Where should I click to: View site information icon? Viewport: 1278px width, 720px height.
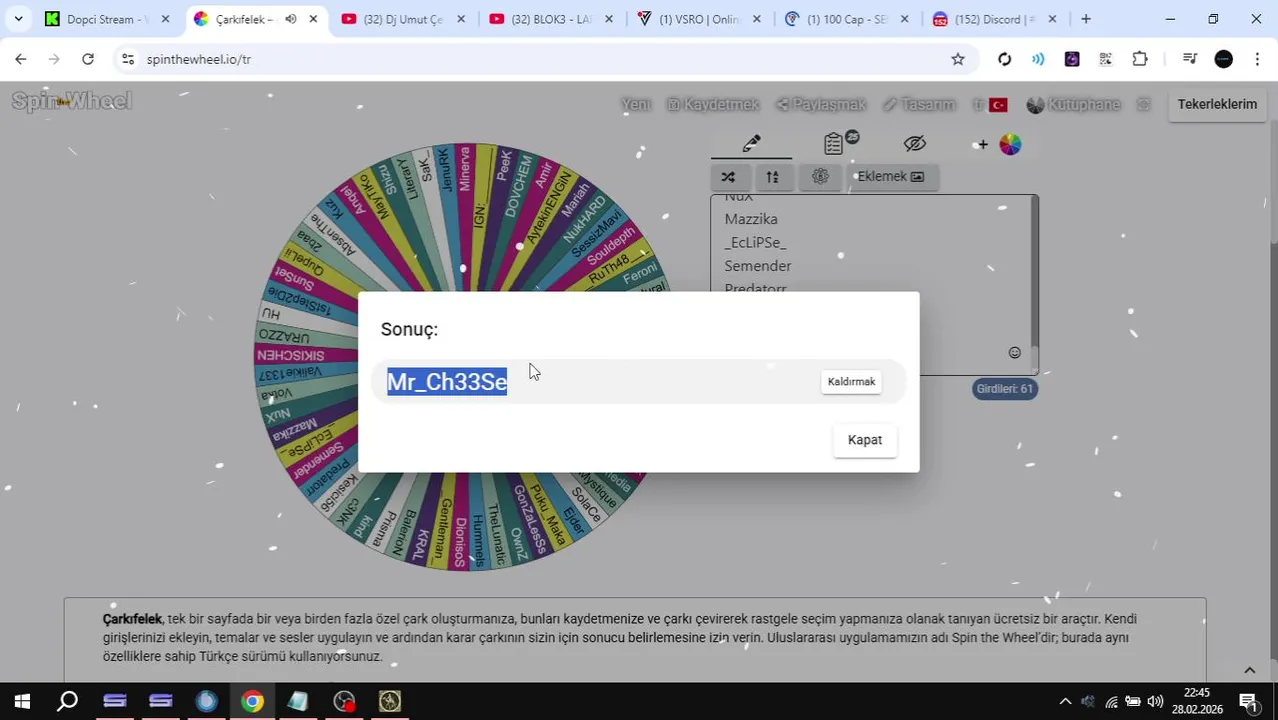pyautogui.click(x=128, y=59)
